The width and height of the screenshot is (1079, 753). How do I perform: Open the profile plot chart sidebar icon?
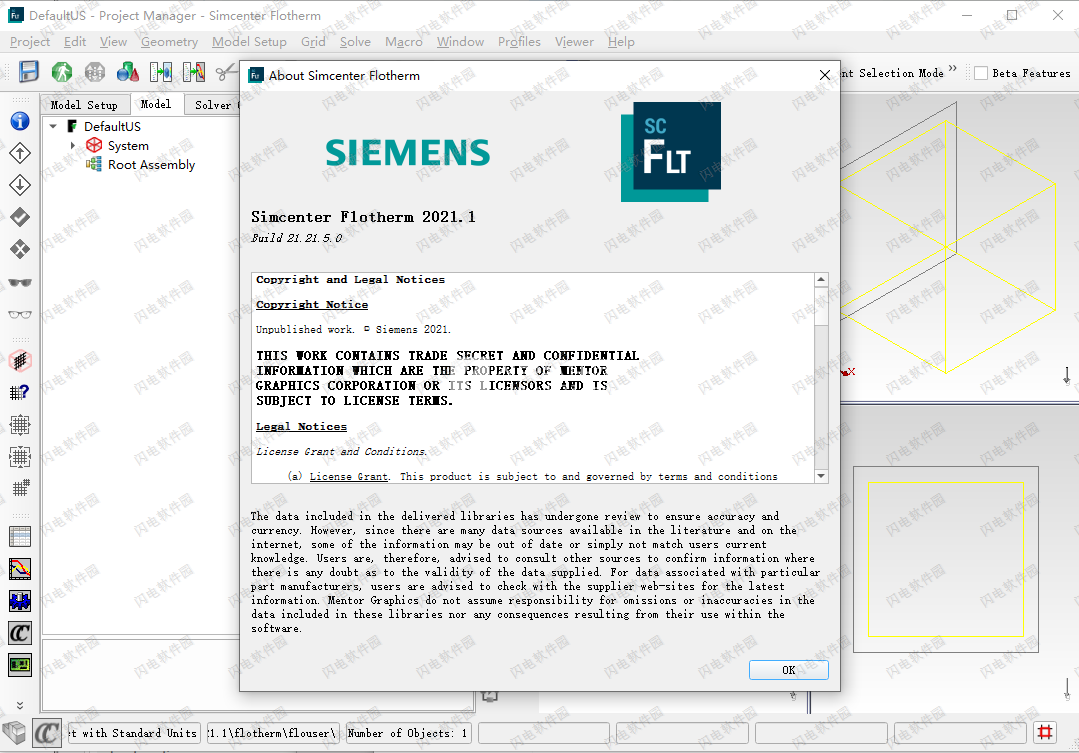(20, 569)
